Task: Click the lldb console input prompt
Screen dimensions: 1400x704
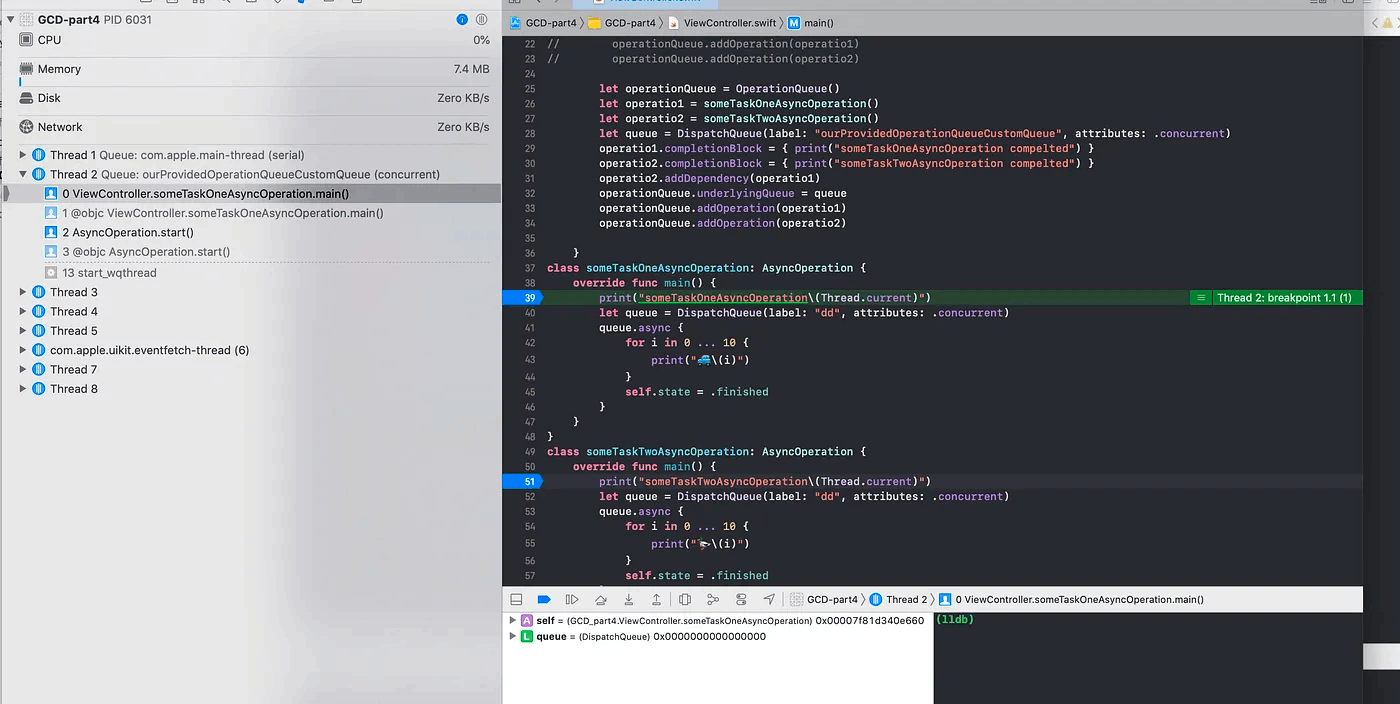Action: [955, 620]
